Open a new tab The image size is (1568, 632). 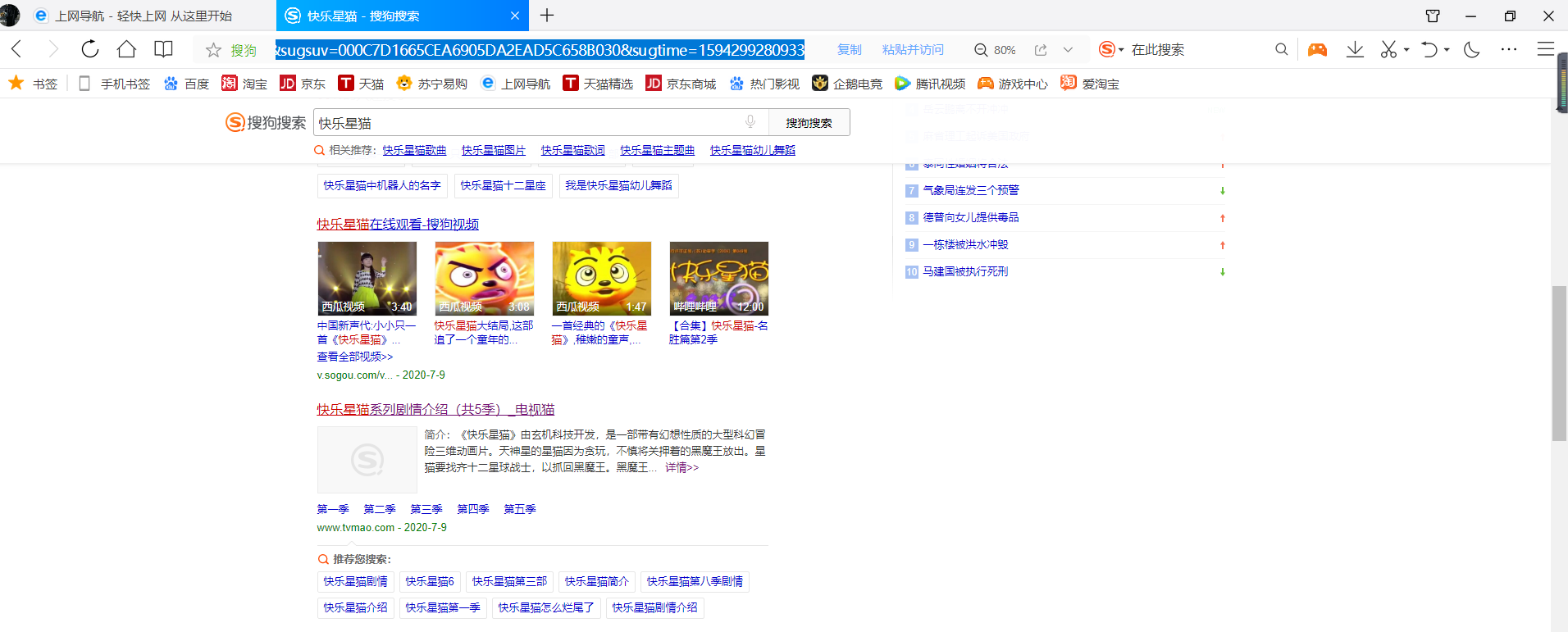(547, 16)
